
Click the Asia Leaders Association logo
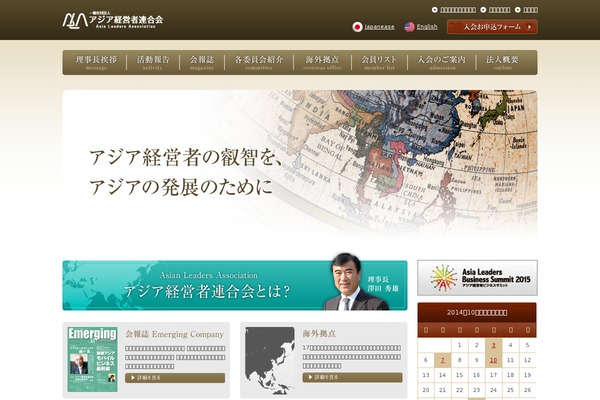click(113, 20)
